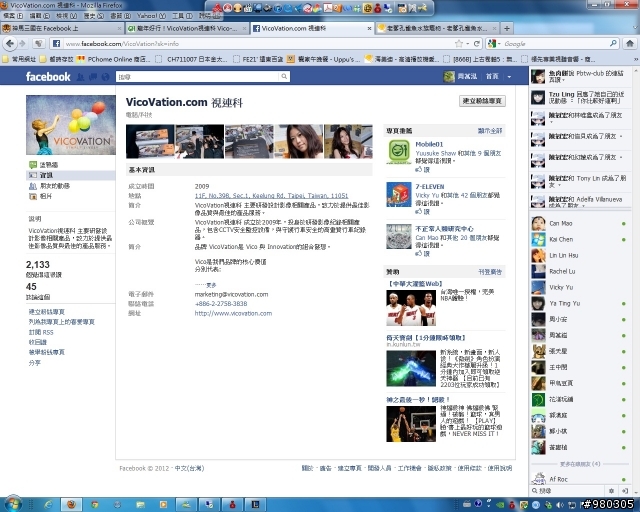Screen dimensions: 640x512
Task: Open Facebook notifications globe icon
Action: [x=105, y=77]
